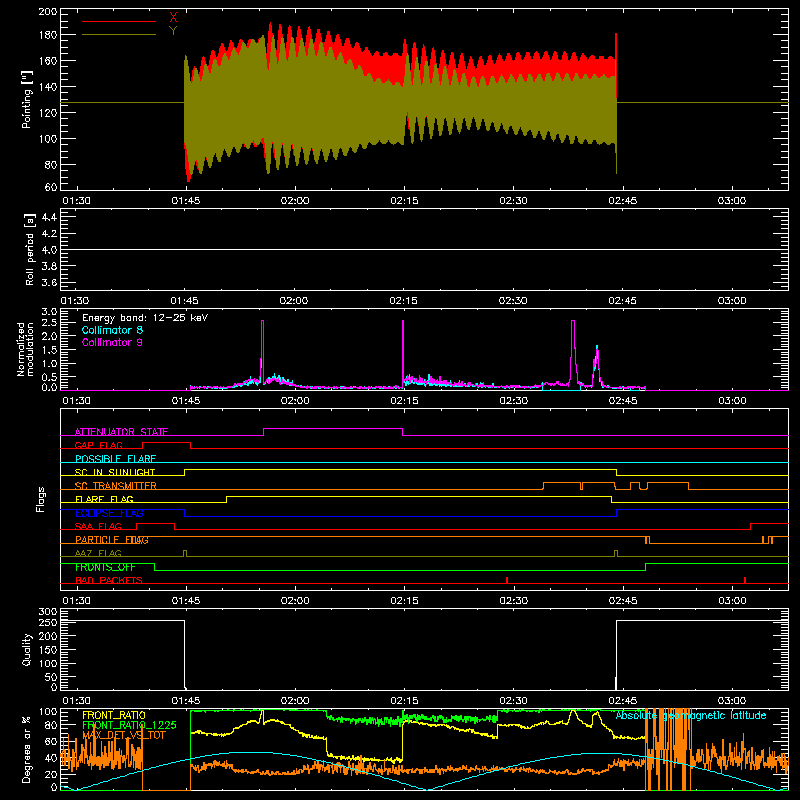The width and height of the screenshot is (800, 800).
Task: Click the MAX_DET_VS_TOT legend entry
Action: click(x=124, y=735)
